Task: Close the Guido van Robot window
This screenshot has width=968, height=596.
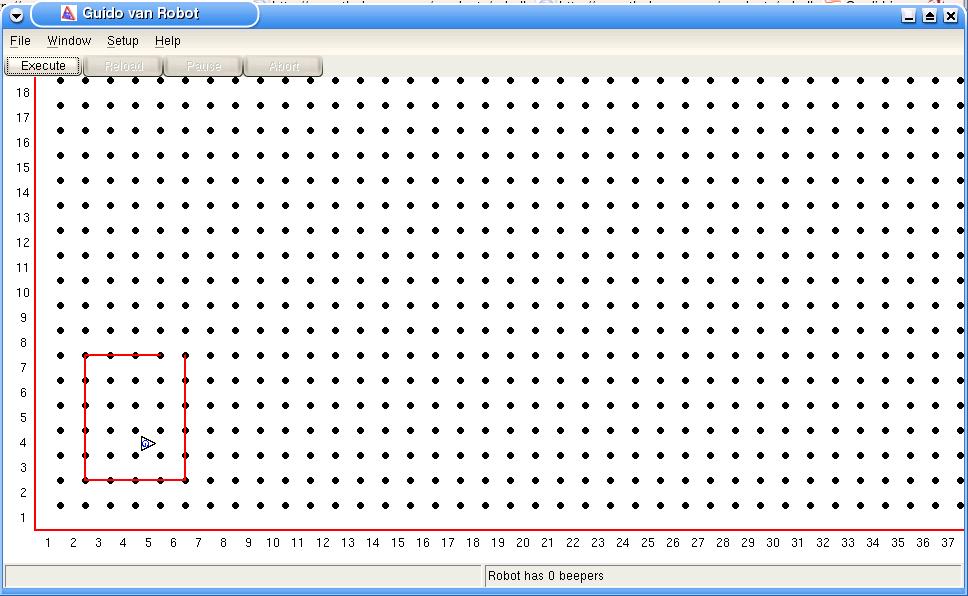Action: coord(951,15)
